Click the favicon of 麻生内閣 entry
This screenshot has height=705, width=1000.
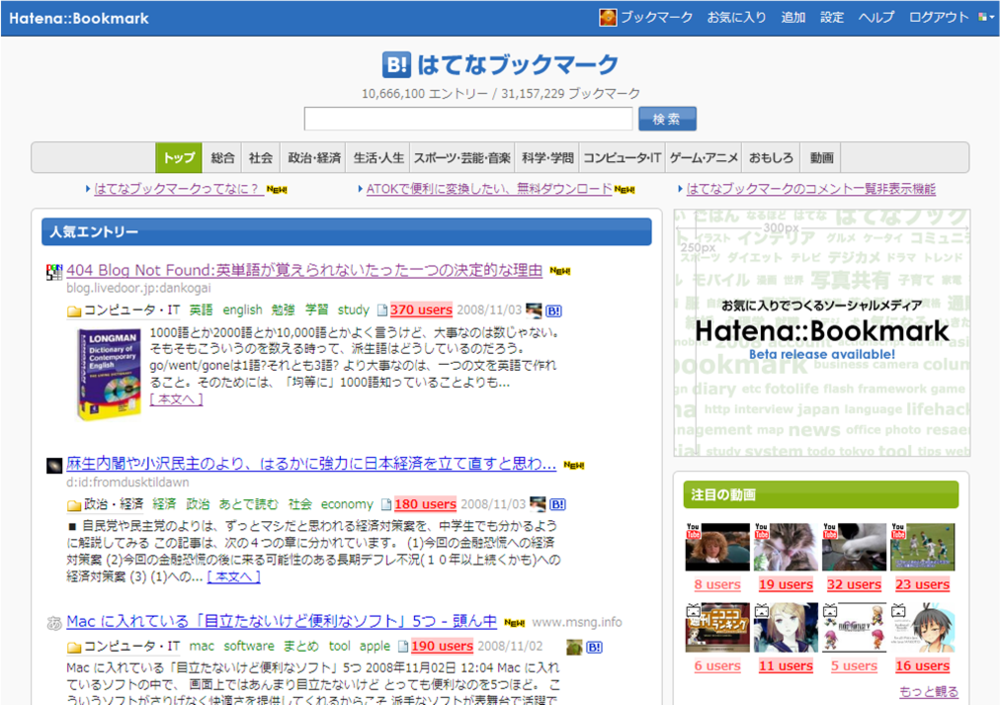tap(54, 465)
